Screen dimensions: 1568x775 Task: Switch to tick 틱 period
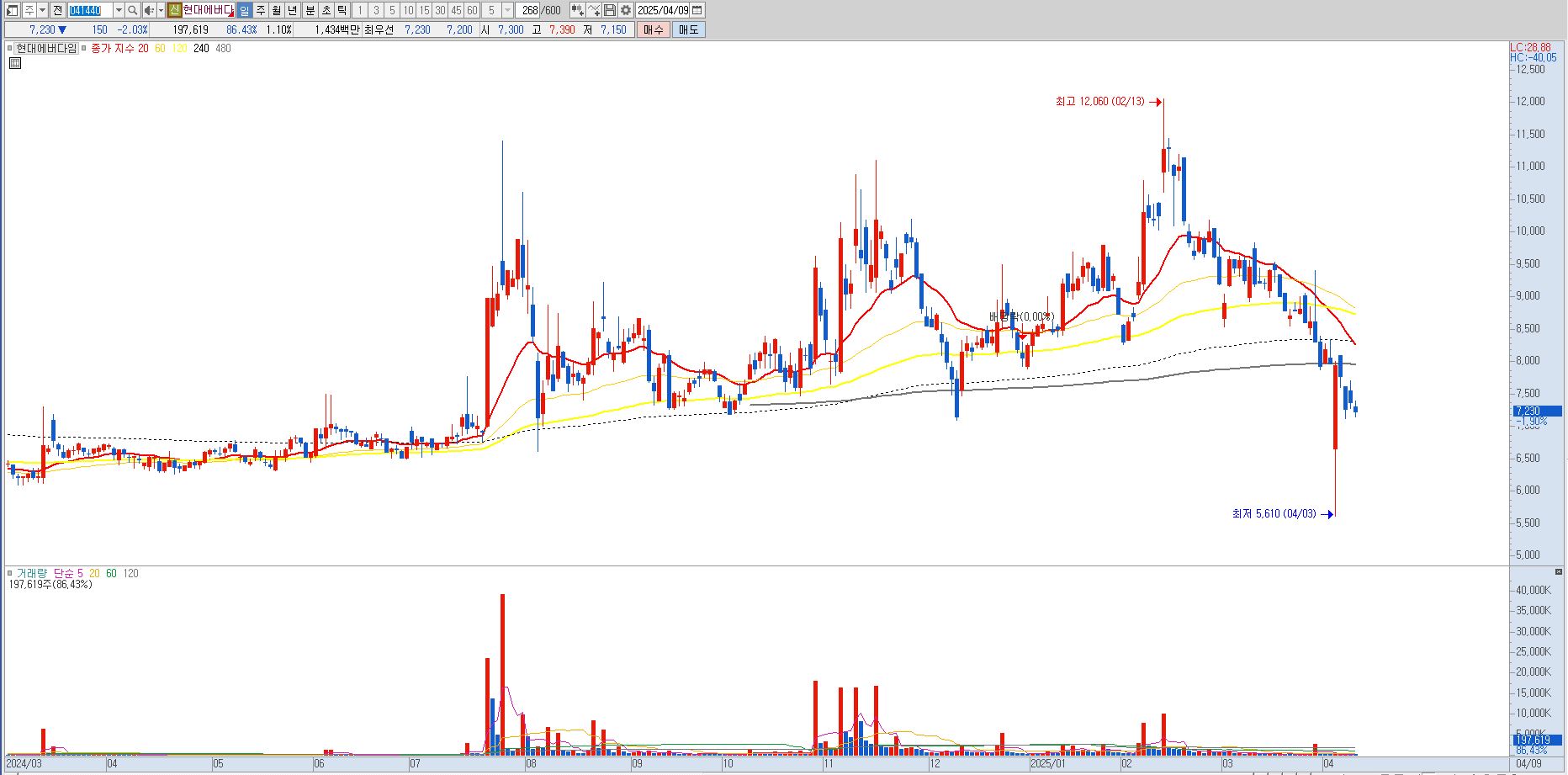[342, 10]
